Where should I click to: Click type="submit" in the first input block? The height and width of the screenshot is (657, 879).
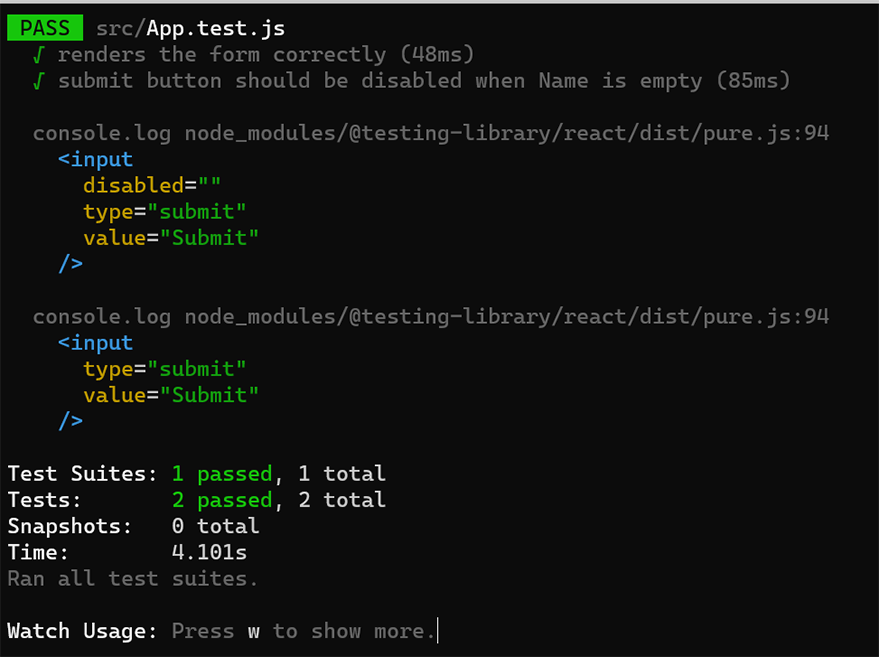click(x=165, y=212)
